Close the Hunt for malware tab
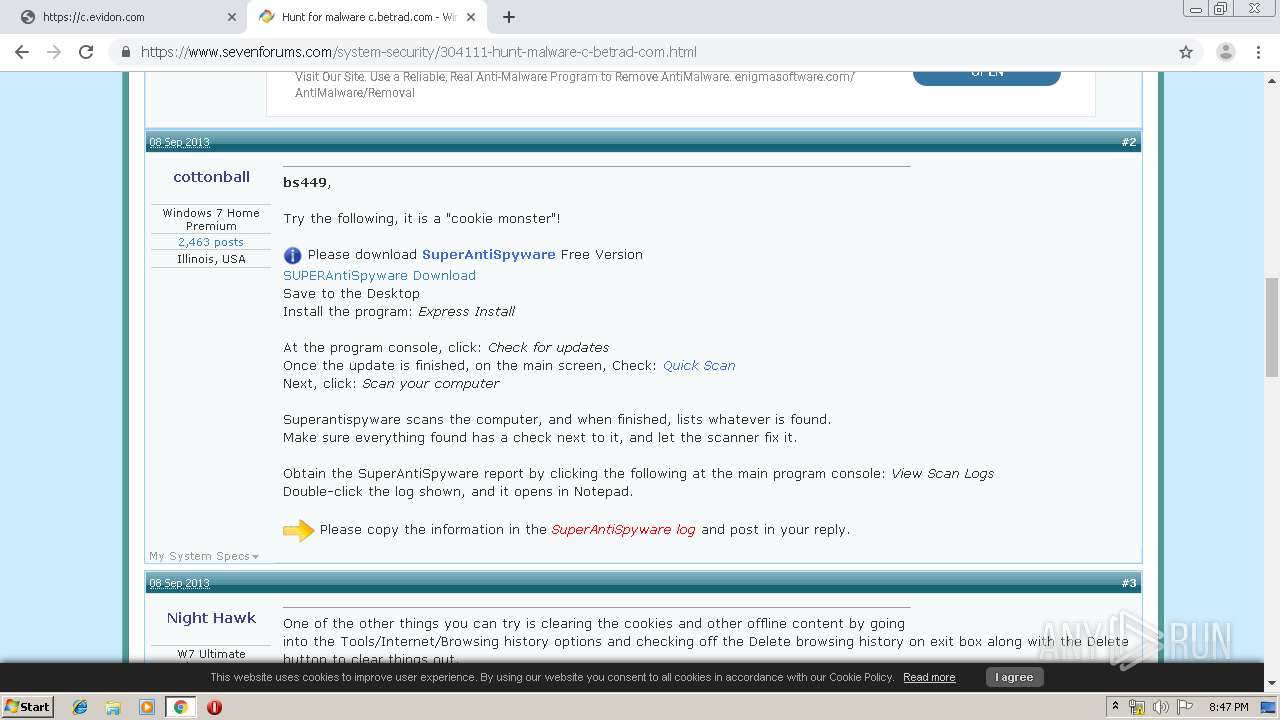This screenshot has height=720, width=1280. point(471,17)
